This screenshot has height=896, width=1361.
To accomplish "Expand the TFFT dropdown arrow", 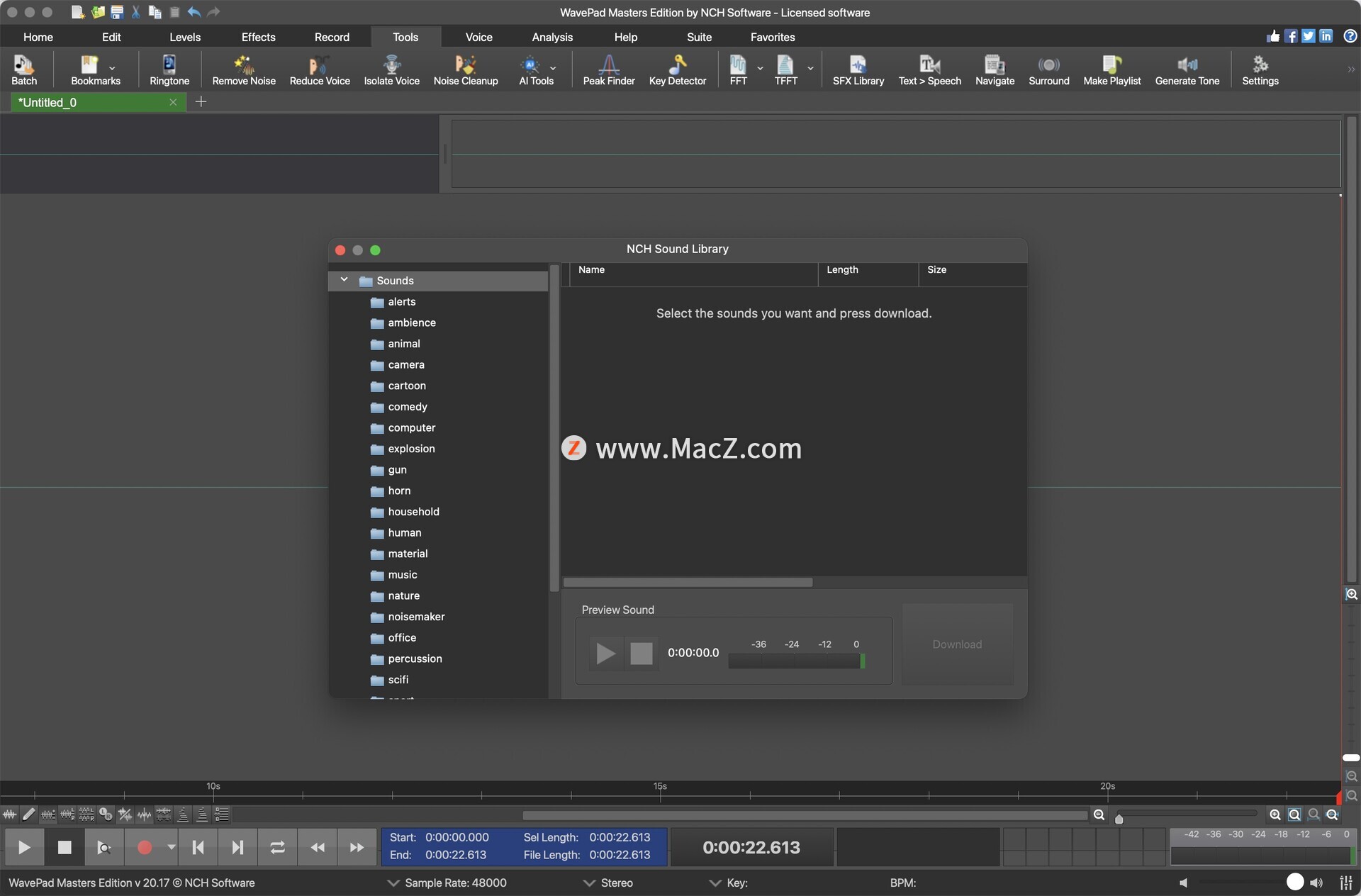I will pos(810,69).
